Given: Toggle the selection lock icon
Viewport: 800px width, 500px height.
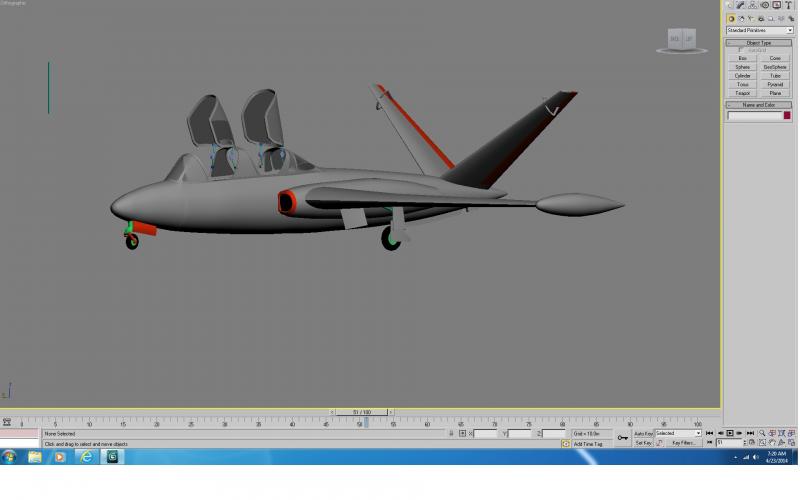Looking at the screenshot, I should click(x=451, y=433).
